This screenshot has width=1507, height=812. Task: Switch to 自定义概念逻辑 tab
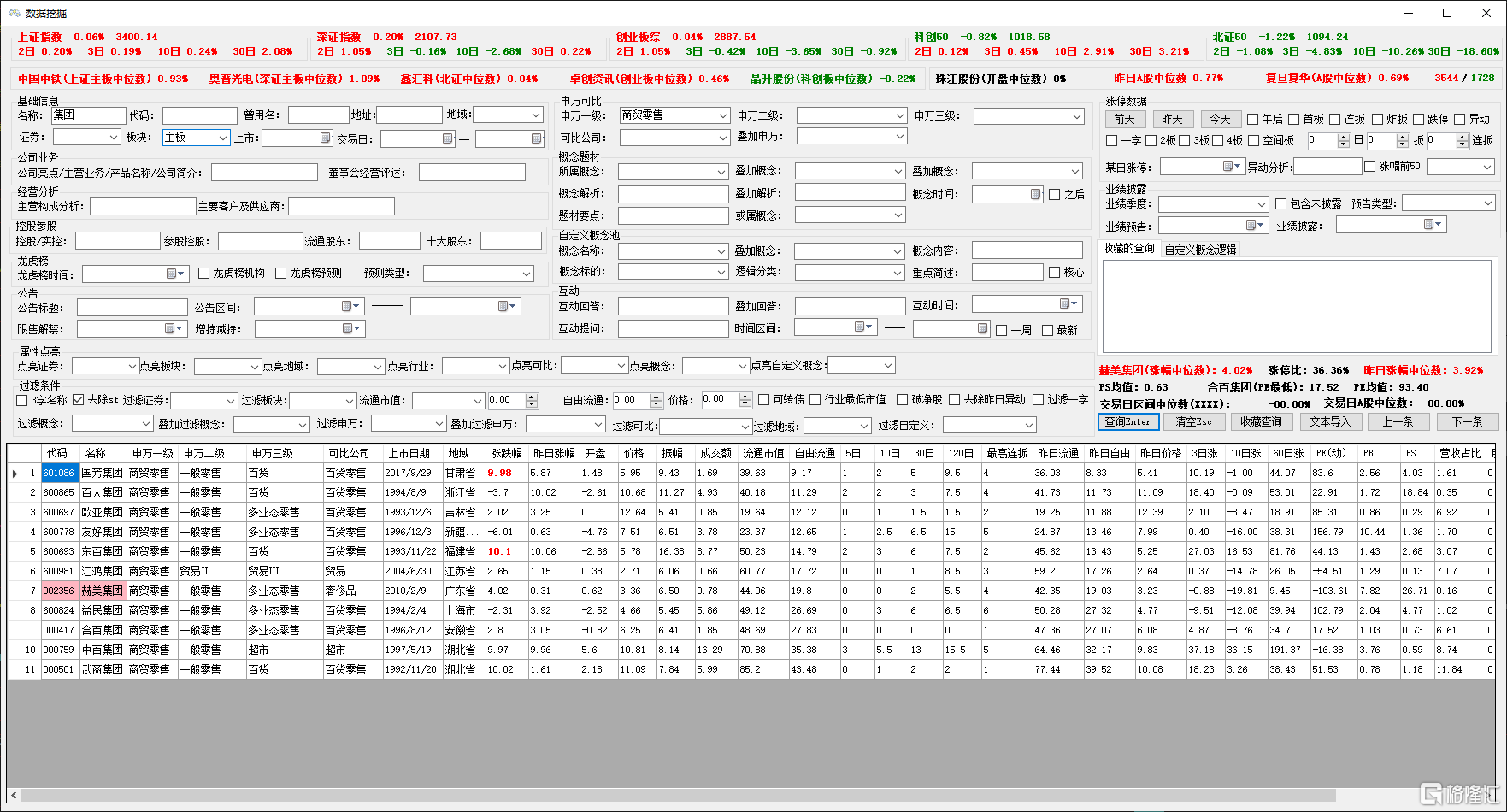tap(1200, 250)
